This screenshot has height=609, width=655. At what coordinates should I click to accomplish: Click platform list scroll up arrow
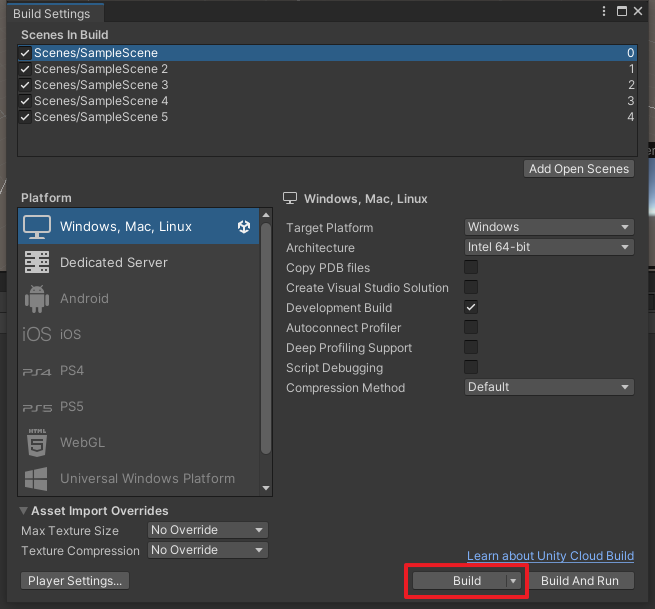(266, 215)
